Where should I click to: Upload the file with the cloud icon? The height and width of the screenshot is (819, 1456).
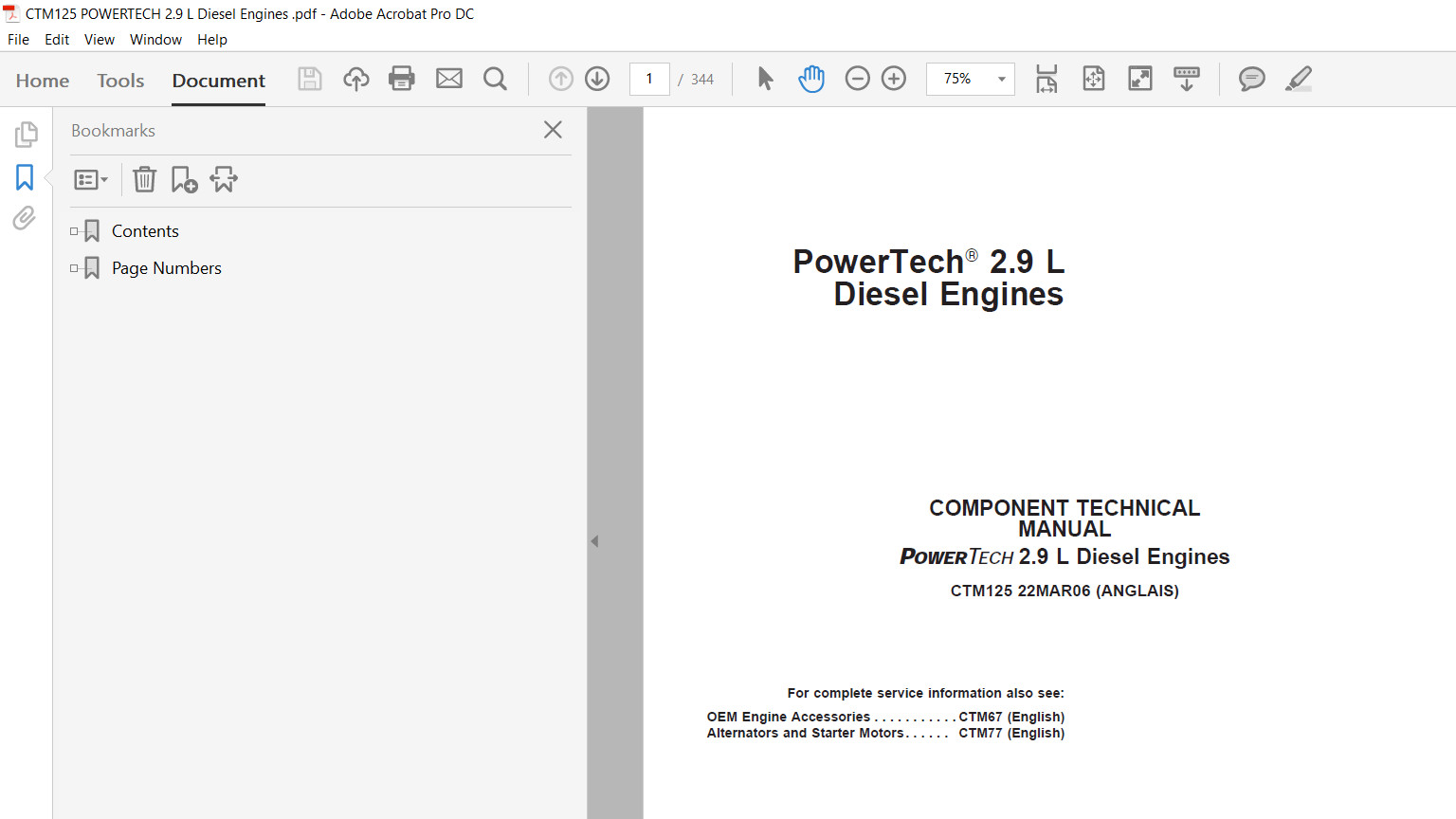[x=356, y=79]
